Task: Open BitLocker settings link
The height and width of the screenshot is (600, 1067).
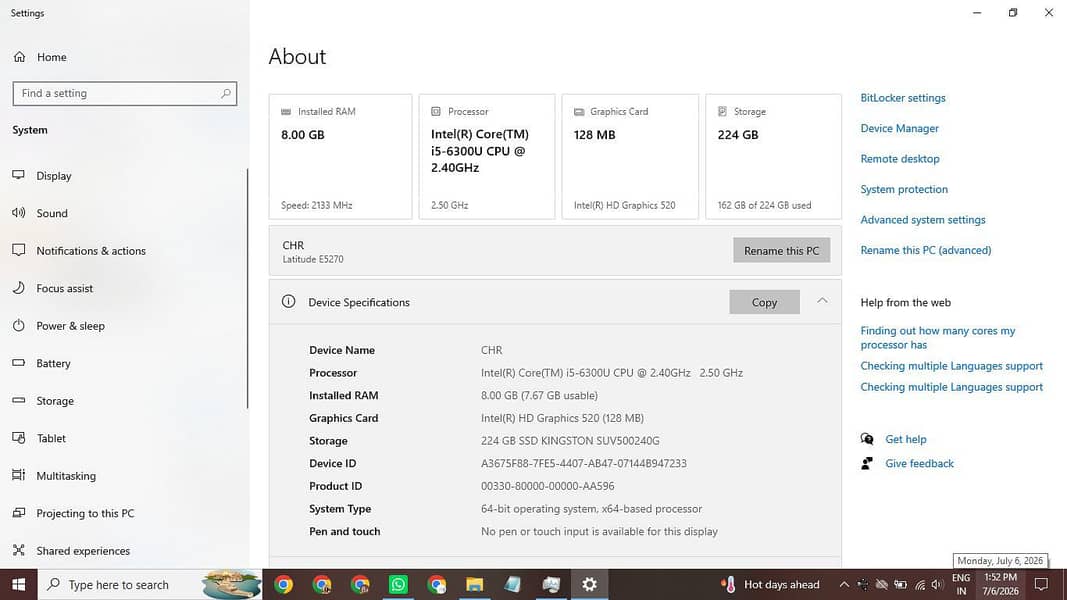Action: pos(902,98)
